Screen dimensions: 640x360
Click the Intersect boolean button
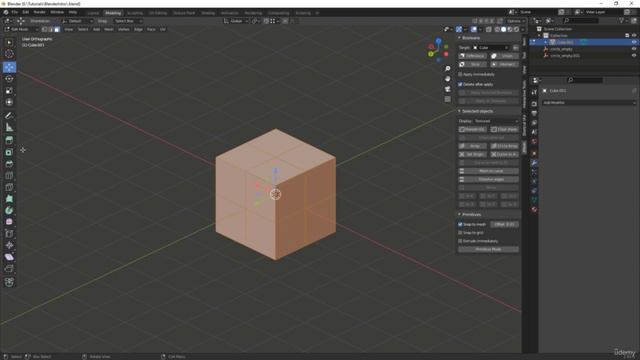click(504, 64)
